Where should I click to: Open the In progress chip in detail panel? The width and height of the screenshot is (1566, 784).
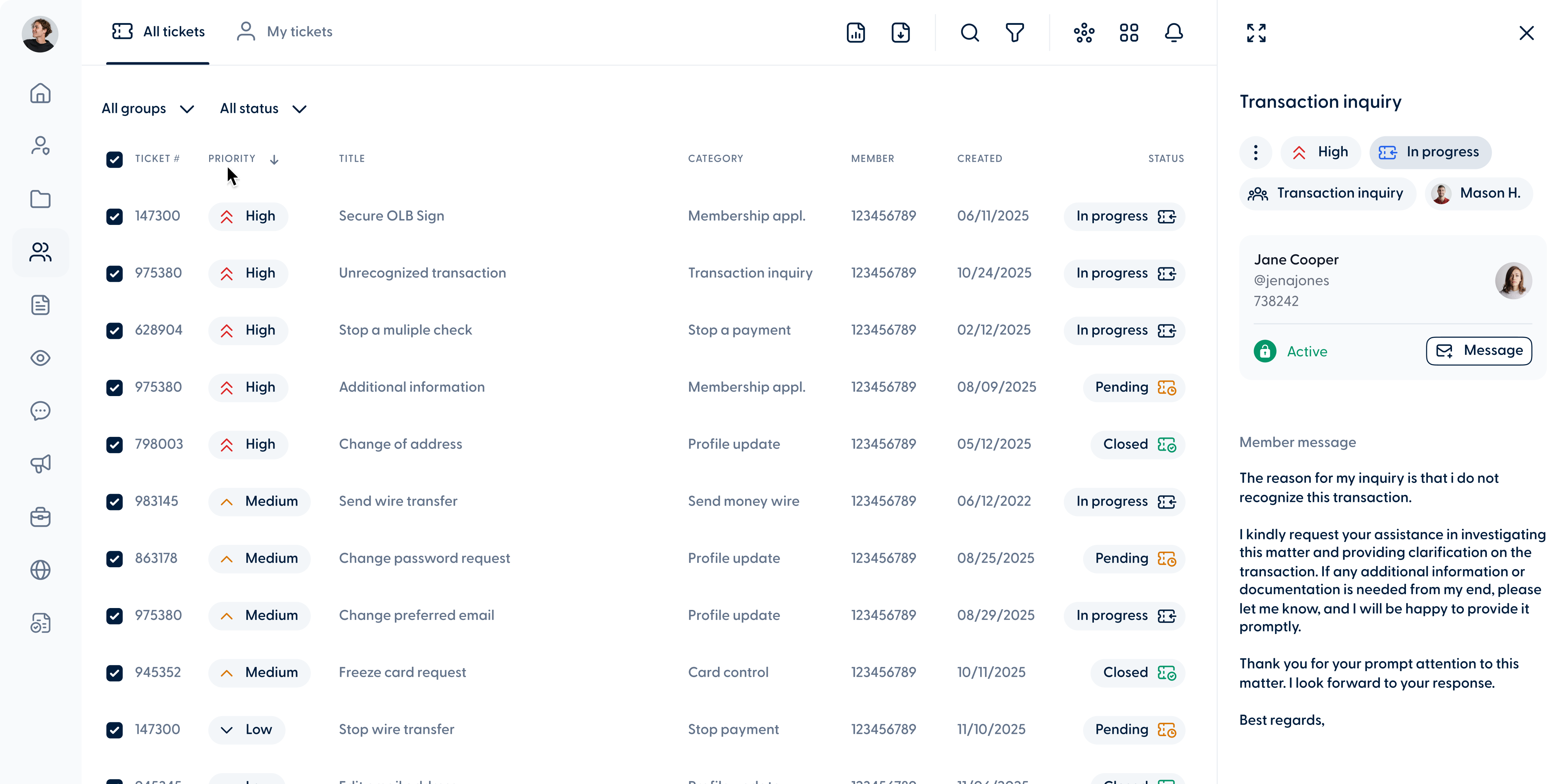tap(1430, 152)
